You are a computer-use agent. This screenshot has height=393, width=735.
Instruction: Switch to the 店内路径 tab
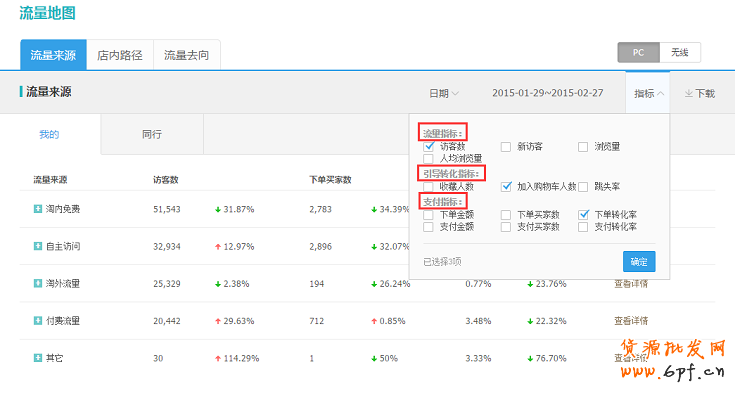click(120, 55)
